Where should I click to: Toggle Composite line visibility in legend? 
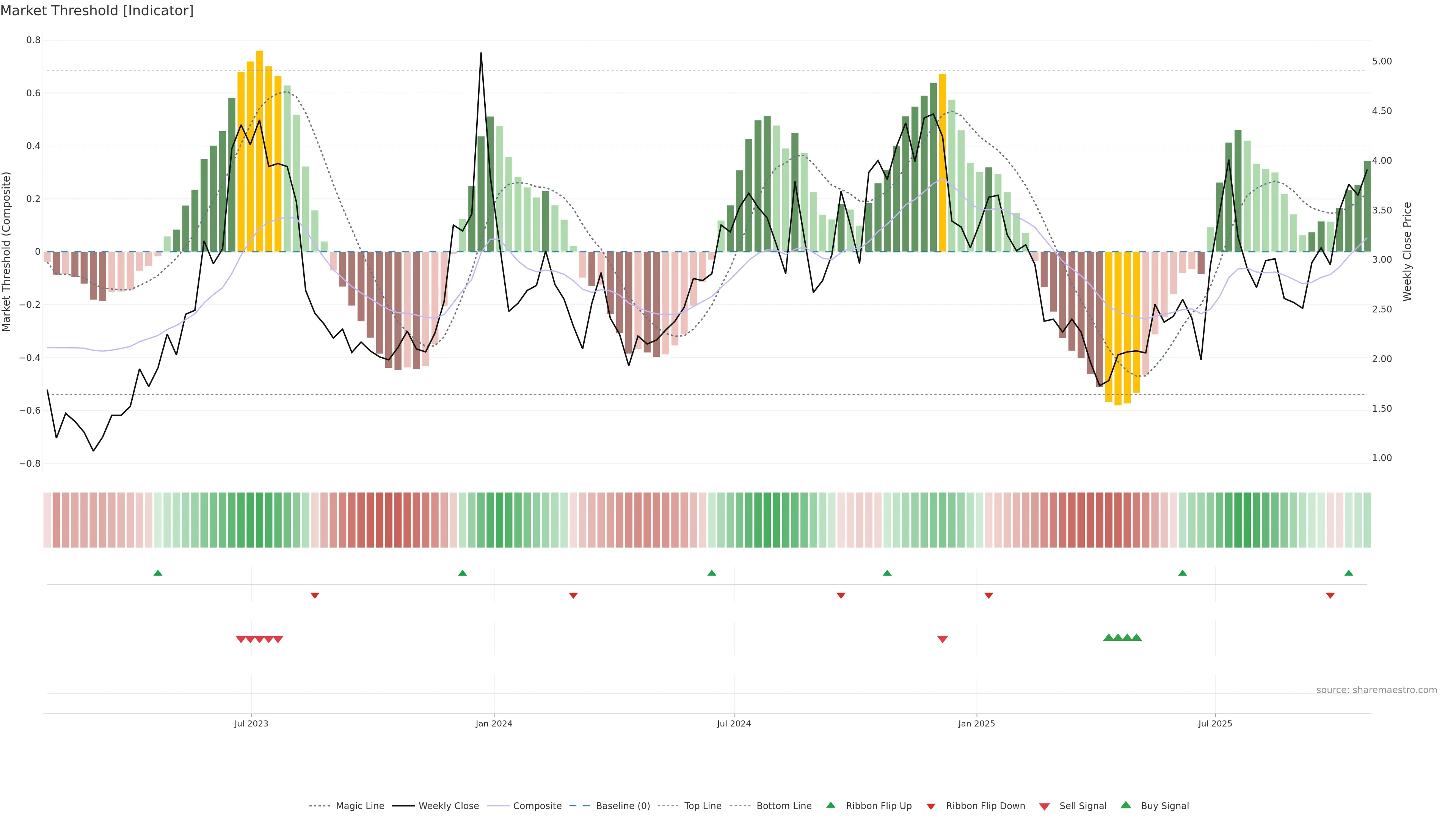point(537,806)
